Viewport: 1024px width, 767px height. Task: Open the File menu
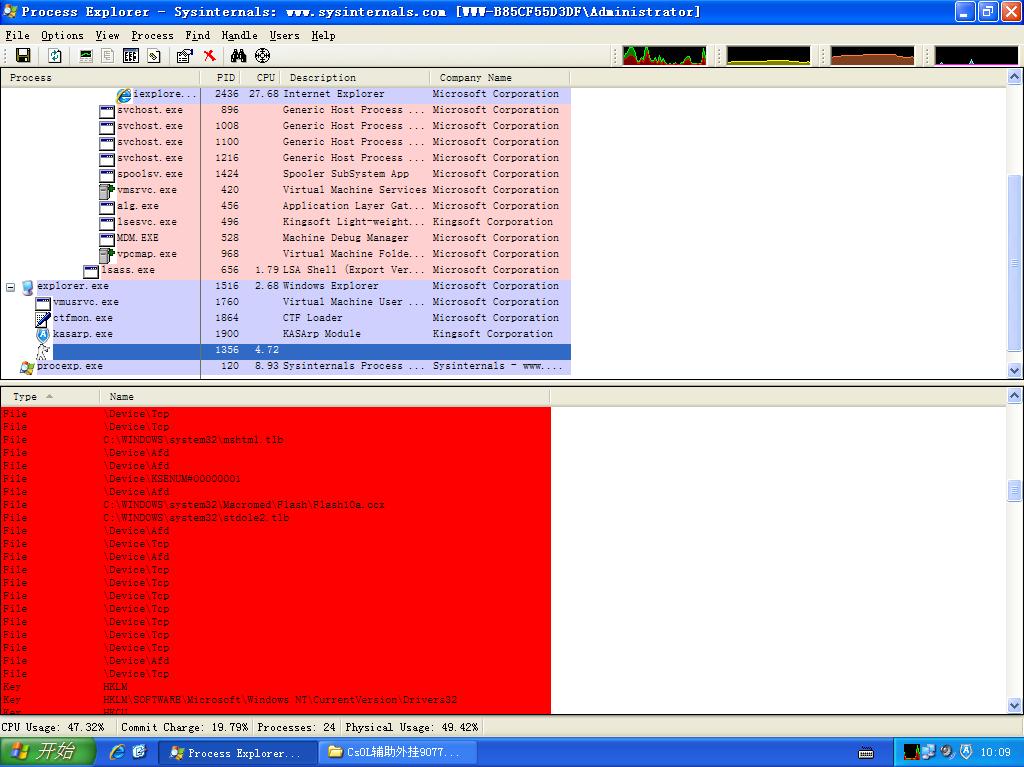coord(18,35)
